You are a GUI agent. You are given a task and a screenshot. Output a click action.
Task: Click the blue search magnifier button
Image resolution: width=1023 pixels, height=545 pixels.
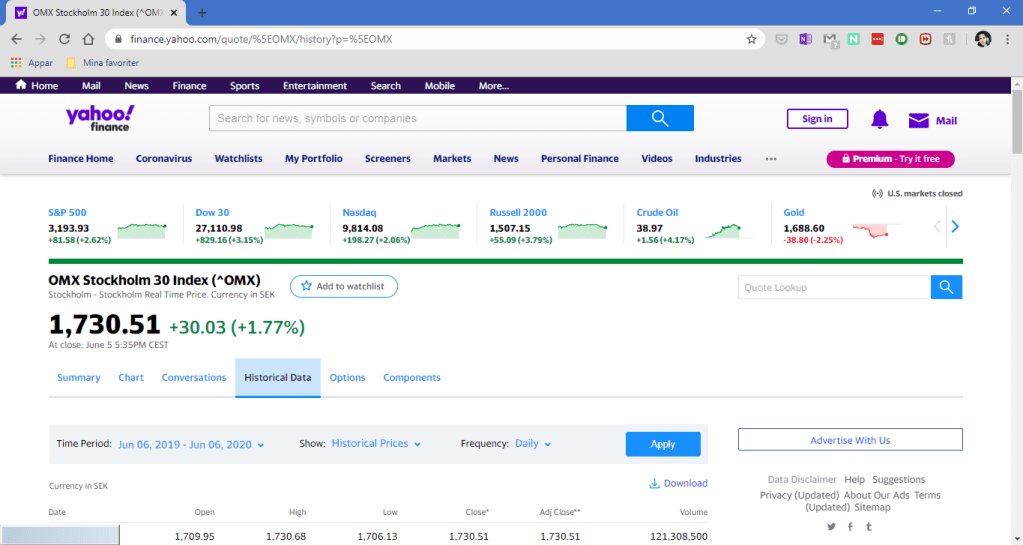(x=659, y=118)
